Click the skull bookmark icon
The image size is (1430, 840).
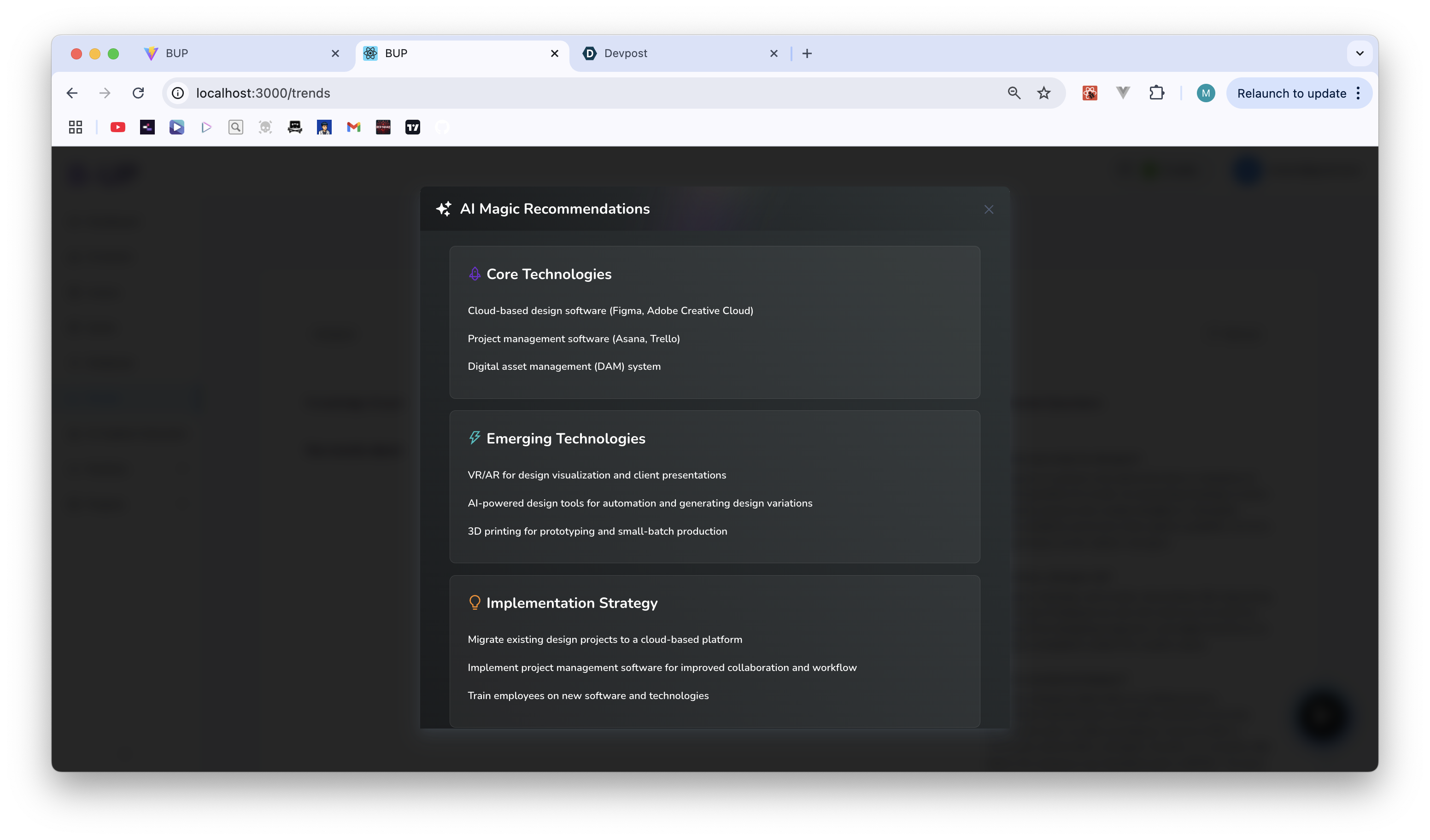pyautogui.click(x=265, y=127)
